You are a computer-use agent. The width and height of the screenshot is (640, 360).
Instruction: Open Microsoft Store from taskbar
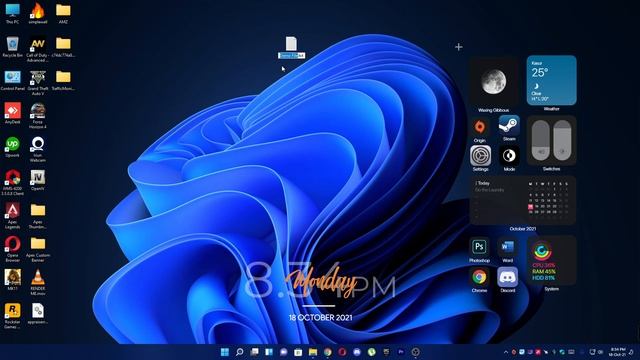pos(298,352)
